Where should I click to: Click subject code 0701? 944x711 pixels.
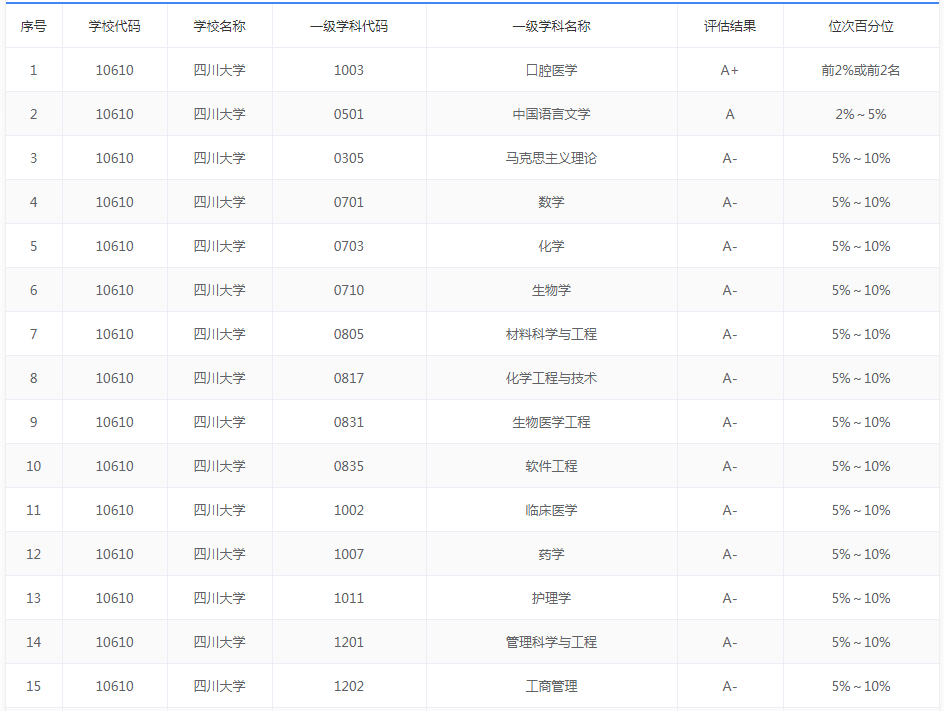click(x=349, y=202)
